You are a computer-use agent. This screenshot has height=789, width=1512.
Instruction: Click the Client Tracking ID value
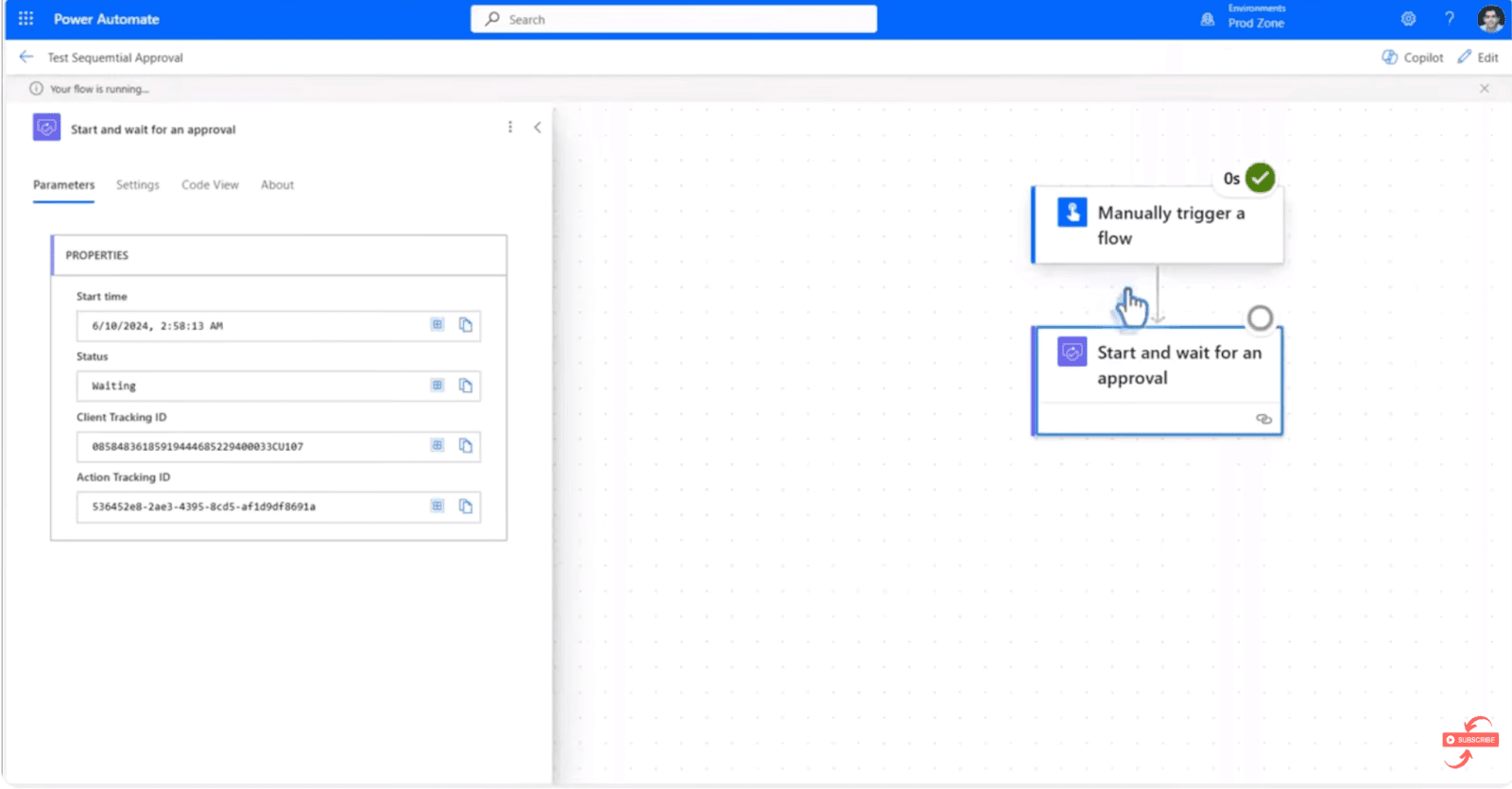click(x=279, y=447)
